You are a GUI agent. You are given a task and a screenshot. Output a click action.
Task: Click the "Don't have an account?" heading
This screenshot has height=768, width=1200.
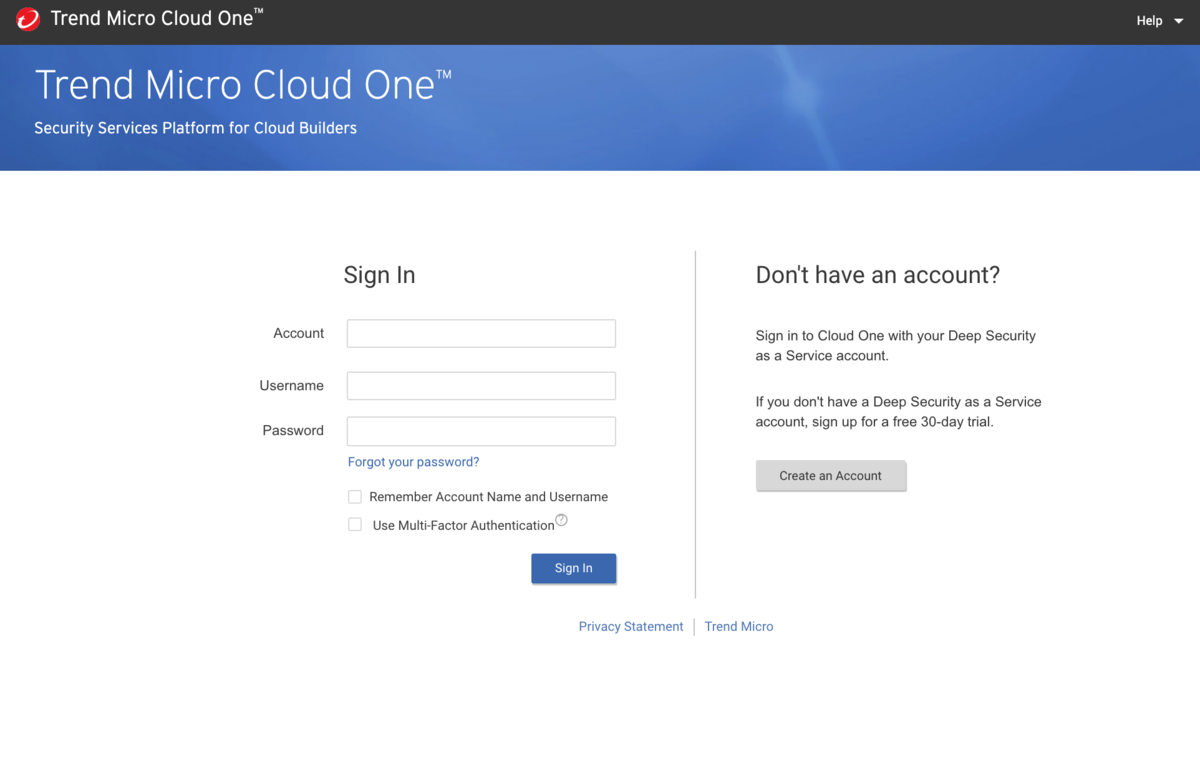click(878, 275)
